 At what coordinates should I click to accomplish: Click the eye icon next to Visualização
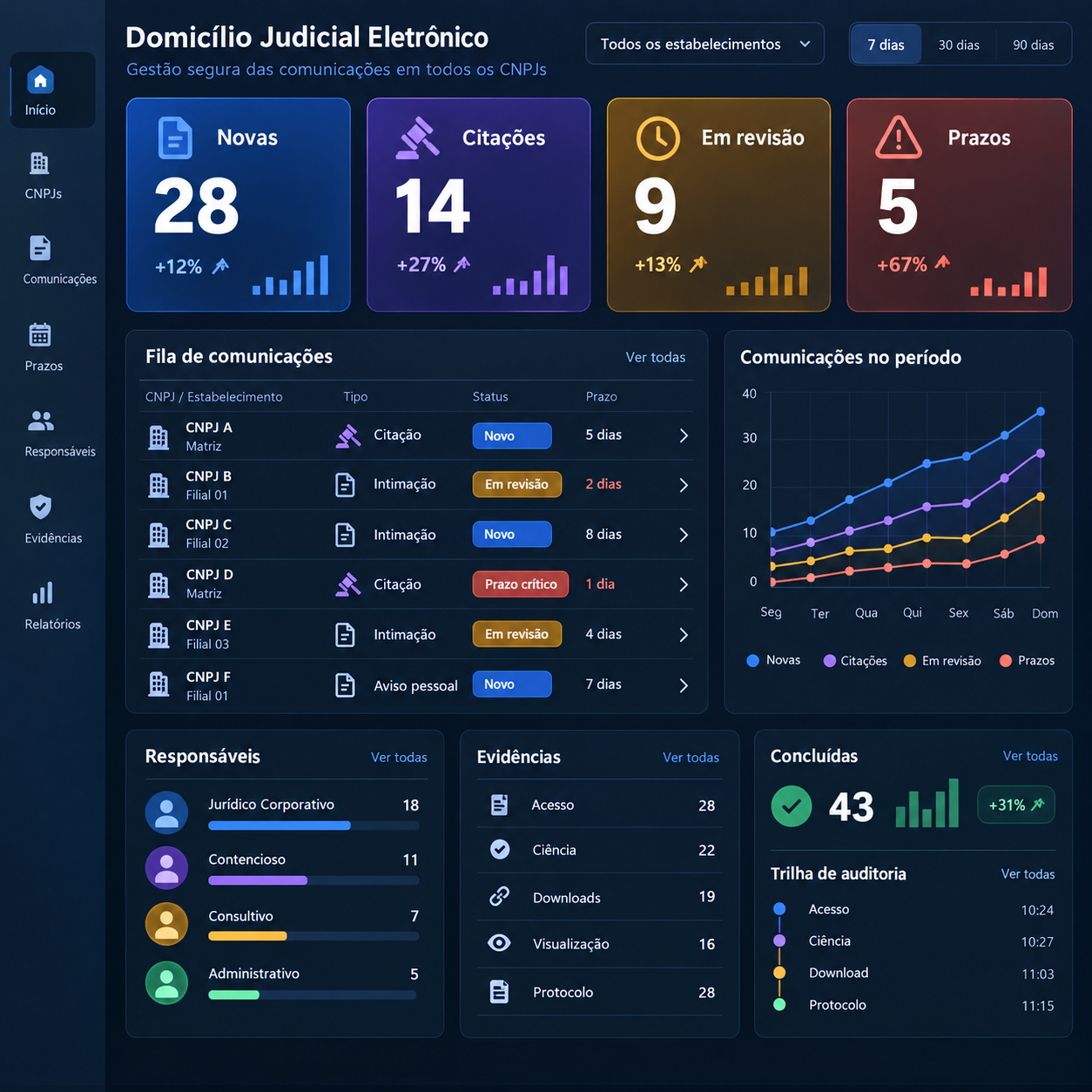point(499,943)
